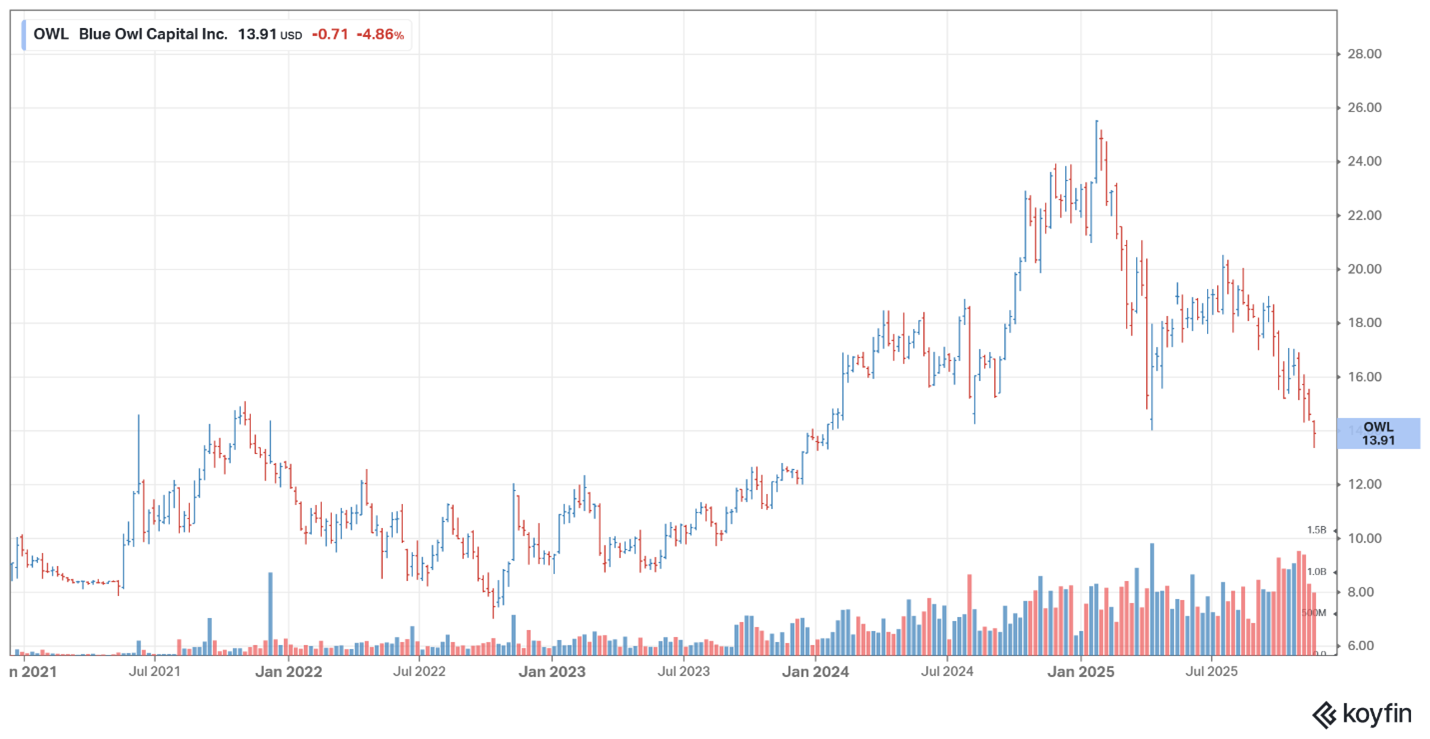Image resolution: width=1430 pixels, height=739 pixels.
Task: Click the 28.00 price axis label
Action: coord(1366,54)
